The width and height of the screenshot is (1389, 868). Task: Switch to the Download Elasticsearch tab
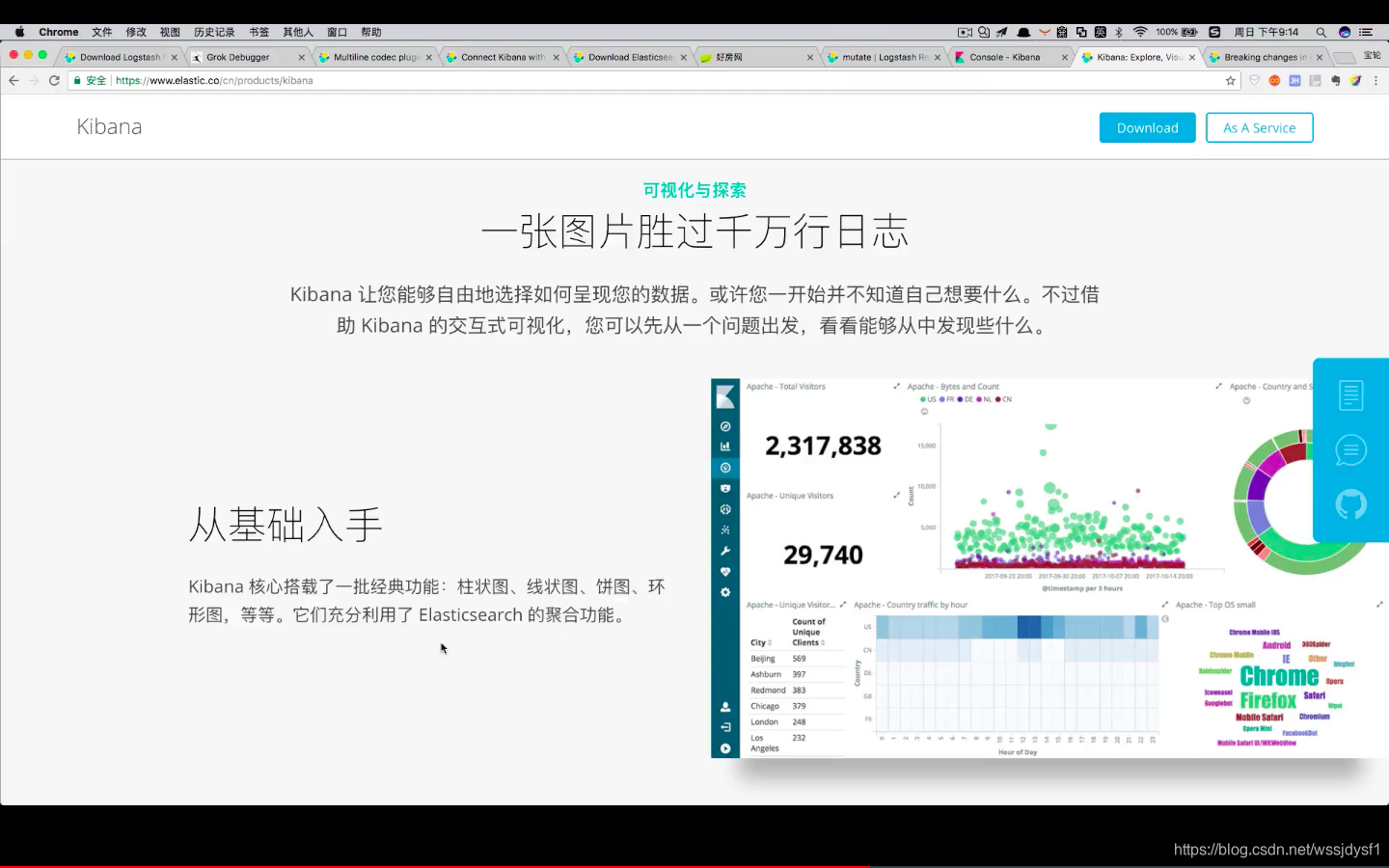(x=631, y=57)
